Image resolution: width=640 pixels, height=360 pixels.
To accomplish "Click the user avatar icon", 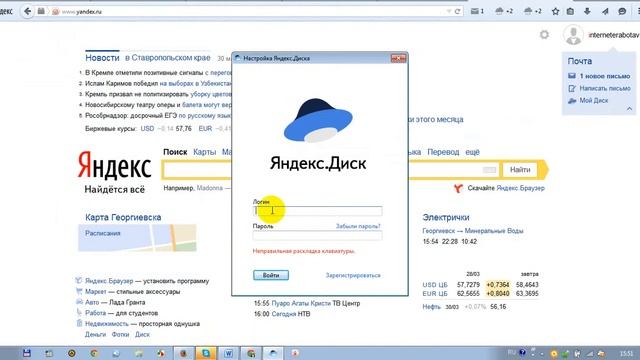I will click(573, 35).
